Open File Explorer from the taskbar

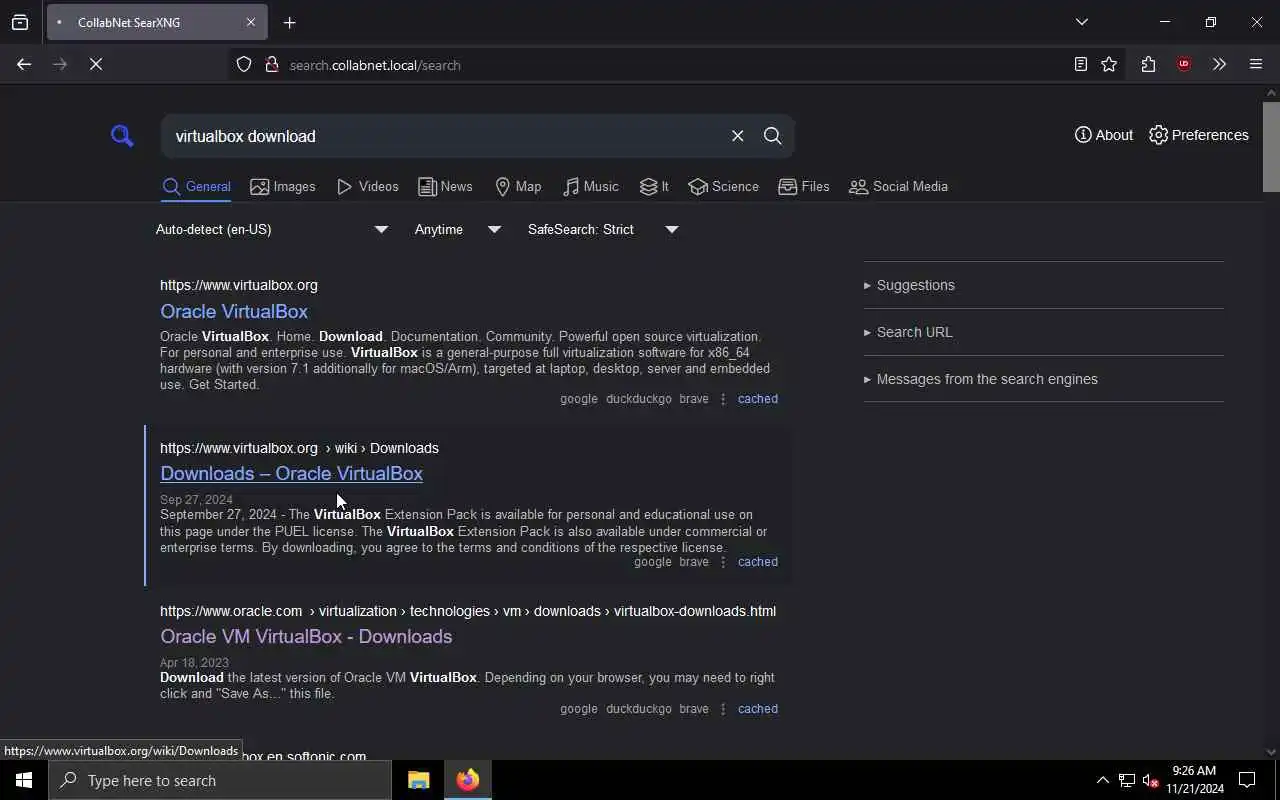pyautogui.click(x=418, y=780)
